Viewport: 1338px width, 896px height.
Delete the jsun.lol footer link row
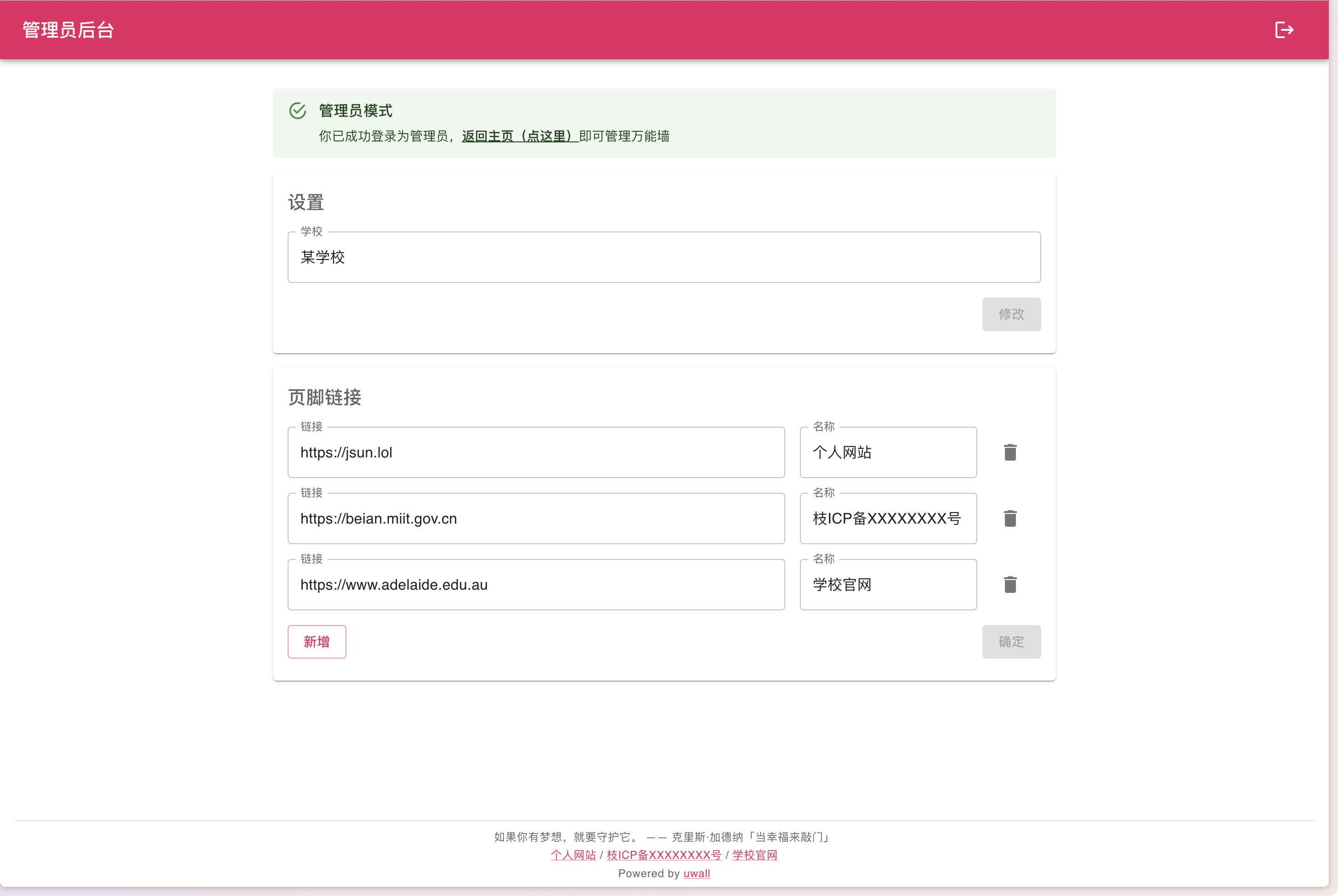(1010, 452)
